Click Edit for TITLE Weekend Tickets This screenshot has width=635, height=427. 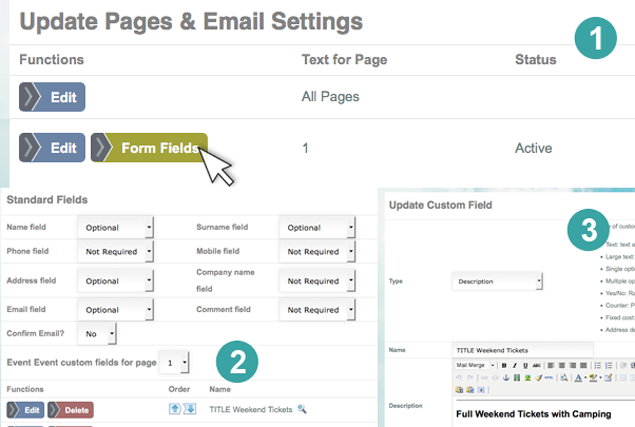coord(24,410)
